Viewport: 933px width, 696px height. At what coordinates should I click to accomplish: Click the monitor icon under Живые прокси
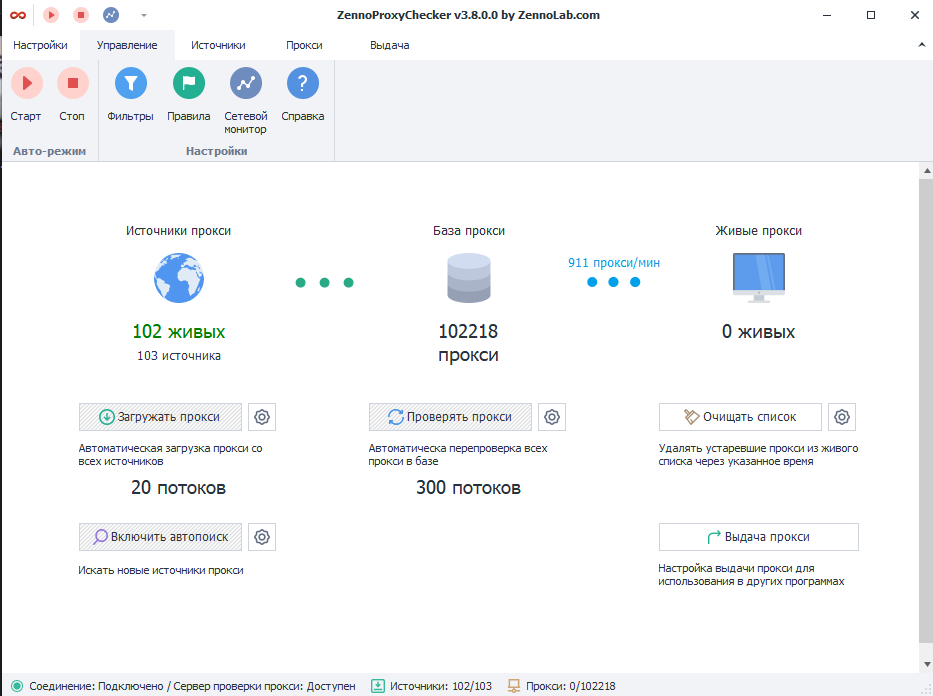pyautogui.click(x=759, y=278)
